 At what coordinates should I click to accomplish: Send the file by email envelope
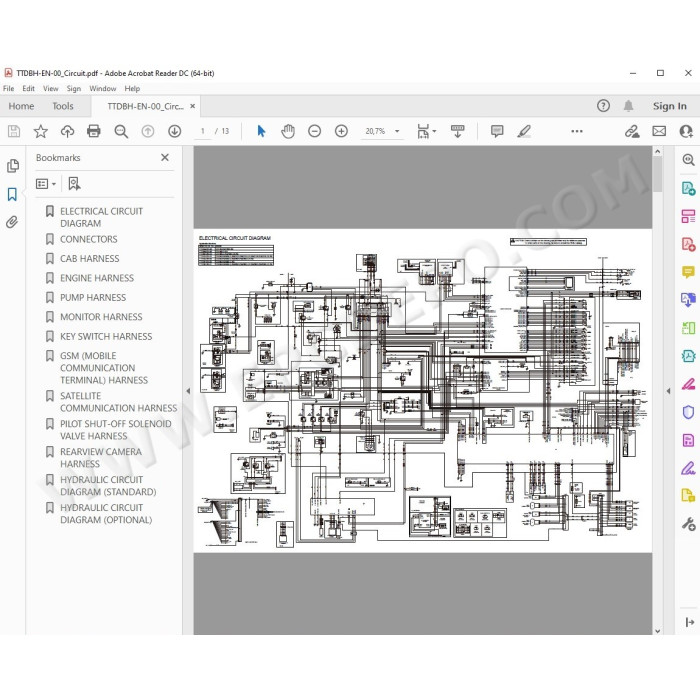659,131
